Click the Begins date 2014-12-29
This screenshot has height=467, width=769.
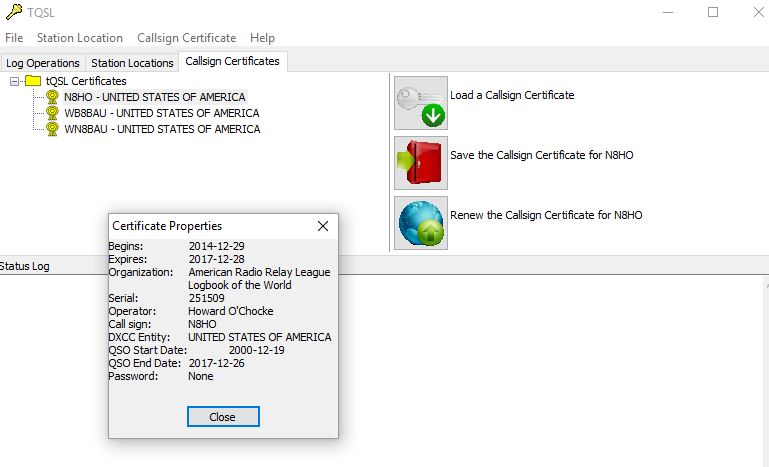coord(216,246)
